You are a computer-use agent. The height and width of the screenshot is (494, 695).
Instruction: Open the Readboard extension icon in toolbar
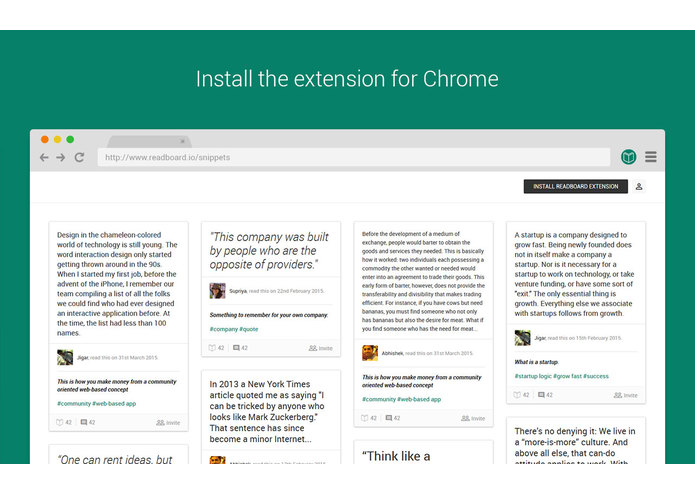629,157
